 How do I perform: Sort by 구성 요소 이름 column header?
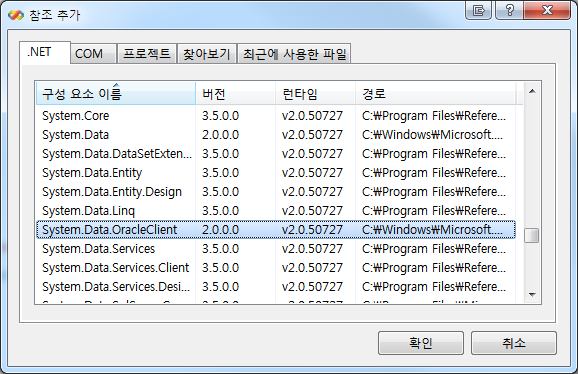pyautogui.click(x=116, y=94)
